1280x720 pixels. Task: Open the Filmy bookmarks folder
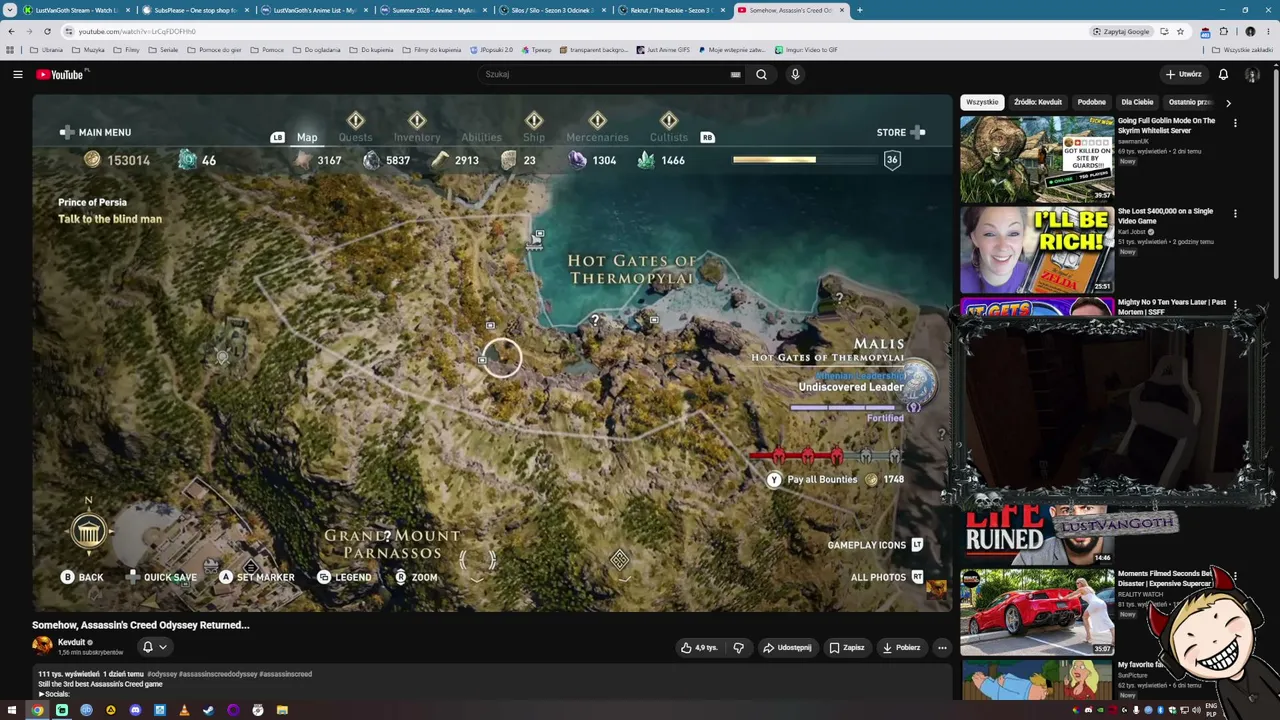(x=126, y=50)
